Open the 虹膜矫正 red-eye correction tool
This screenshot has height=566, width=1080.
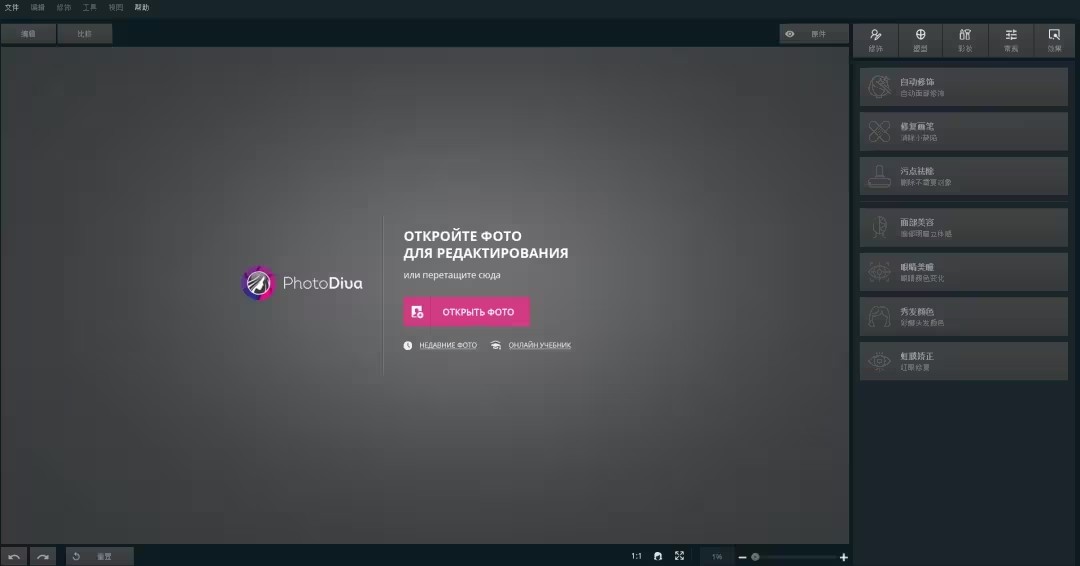(x=963, y=361)
